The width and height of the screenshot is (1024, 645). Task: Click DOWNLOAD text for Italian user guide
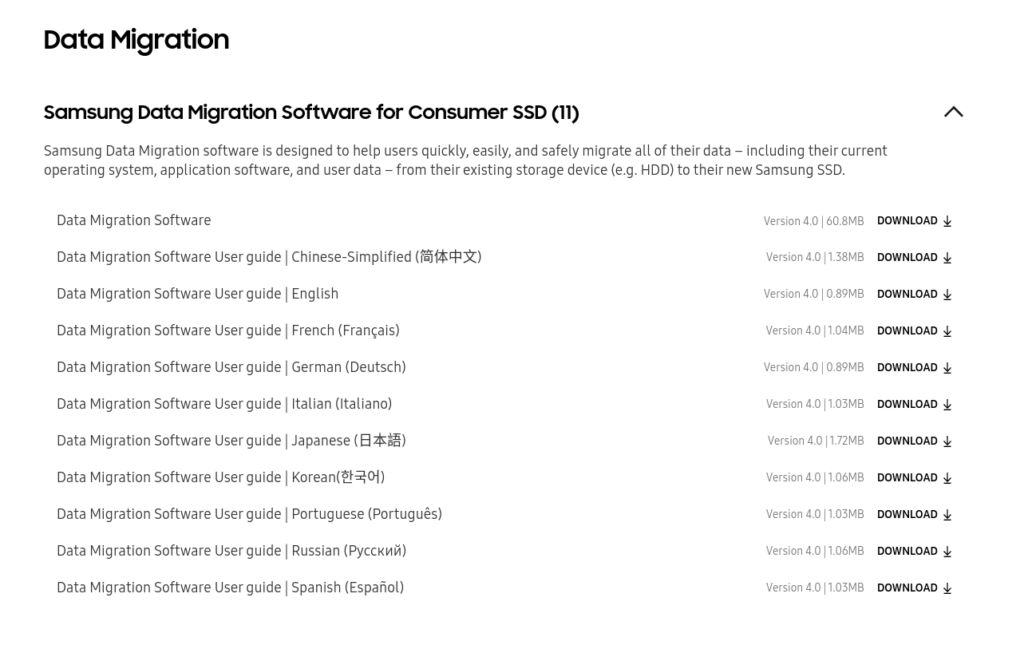pos(907,404)
